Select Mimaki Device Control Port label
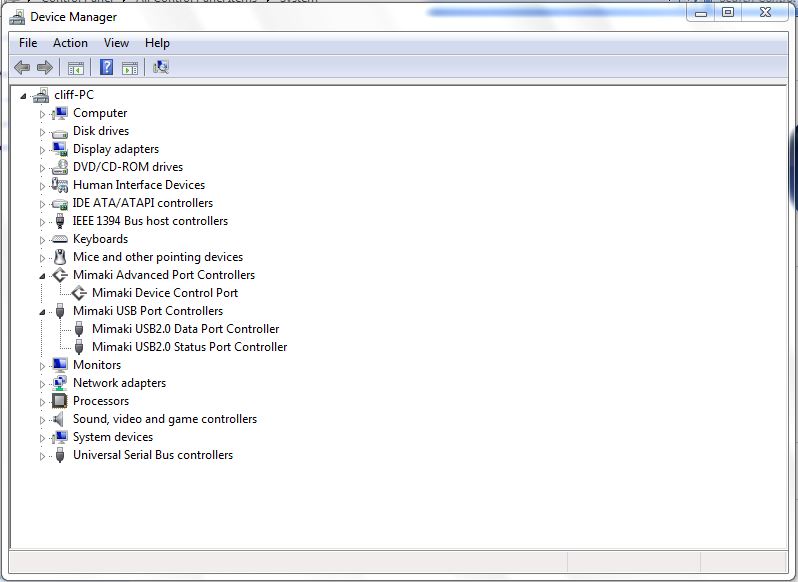This screenshot has width=798, height=582. (x=165, y=293)
